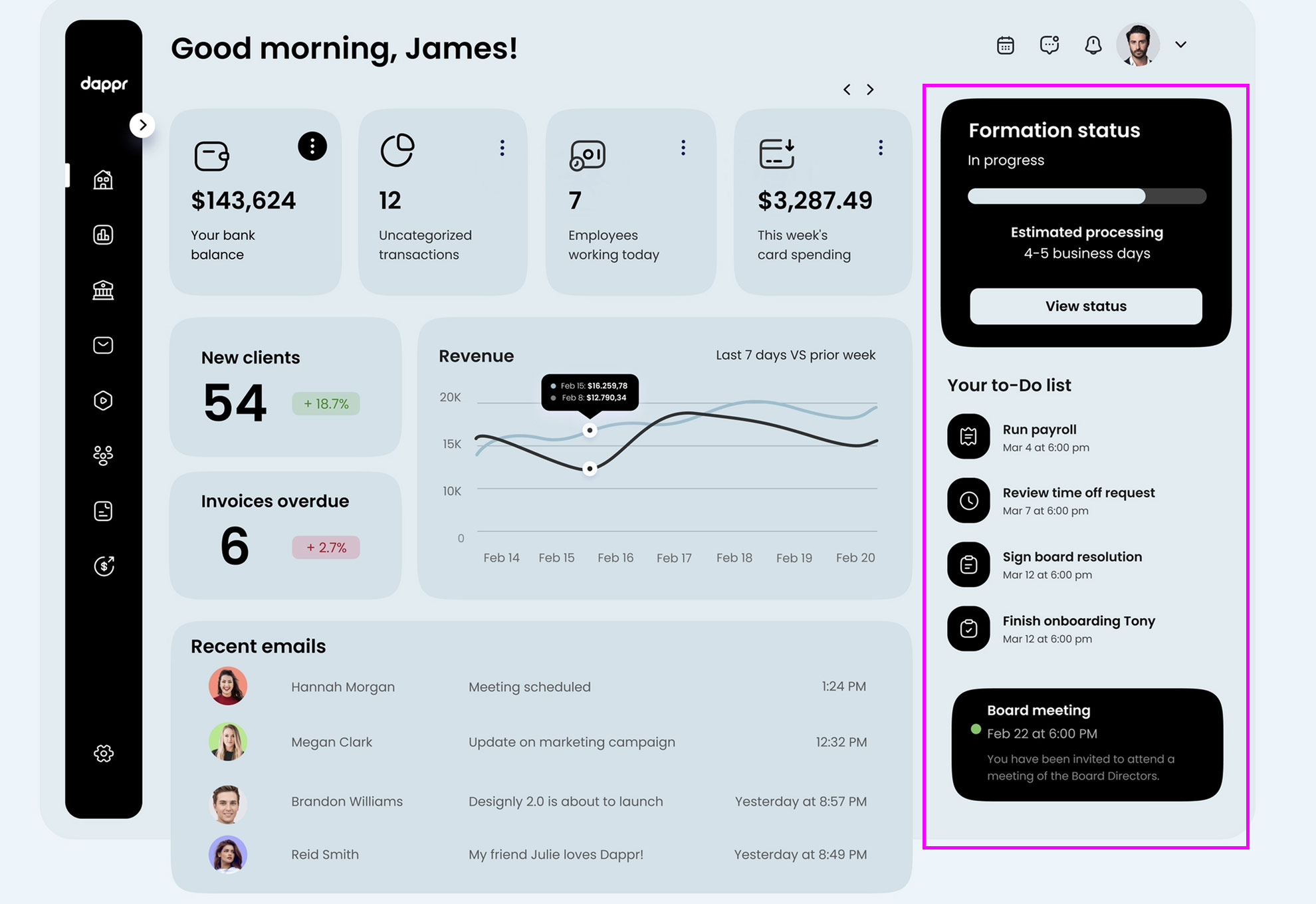Open the profile dropdown chevron
This screenshot has height=904, width=1316.
pos(1180,45)
